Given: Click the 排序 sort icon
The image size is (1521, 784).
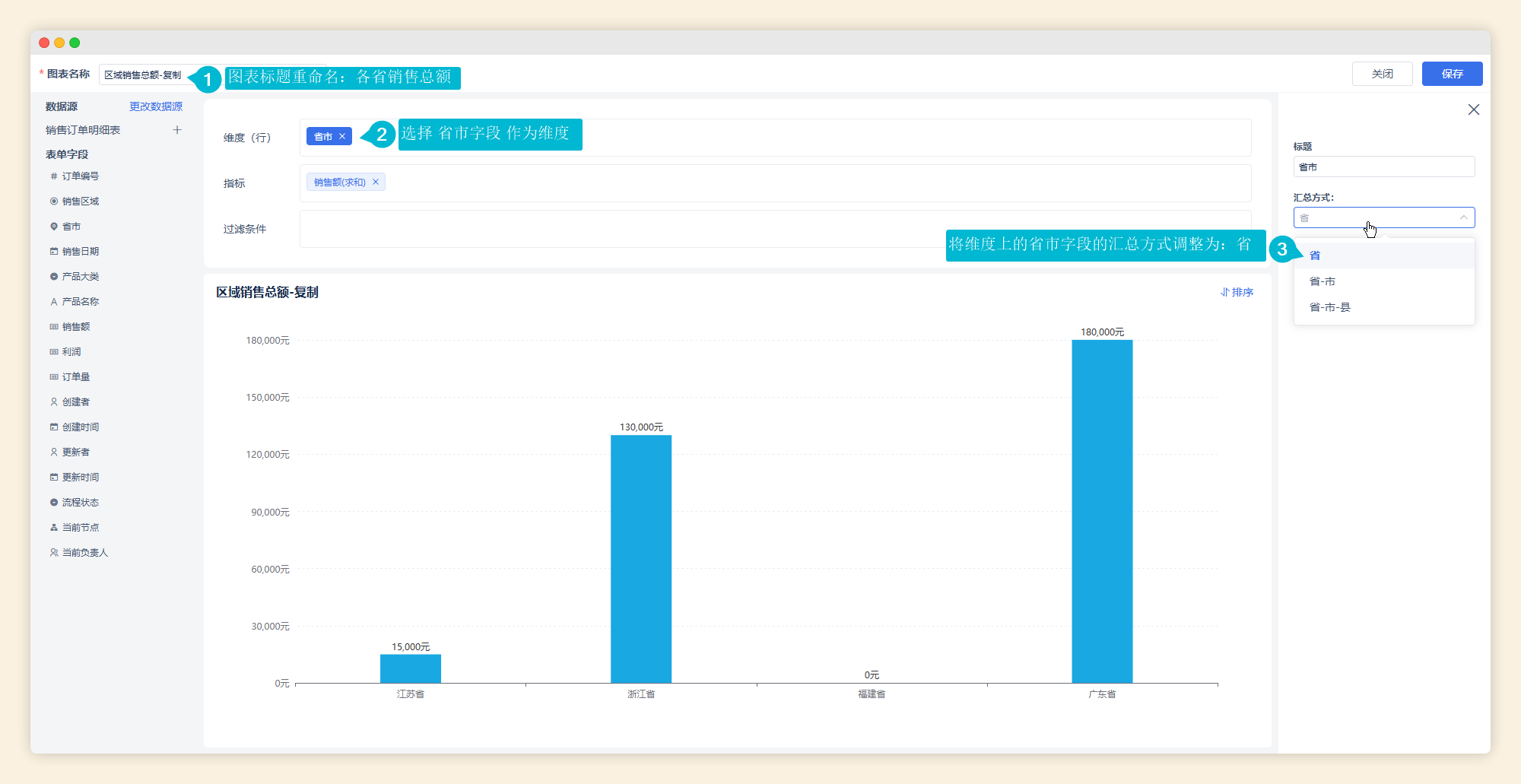Looking at the screenshot, I should pyautogui.click(x=1225, y=292).
